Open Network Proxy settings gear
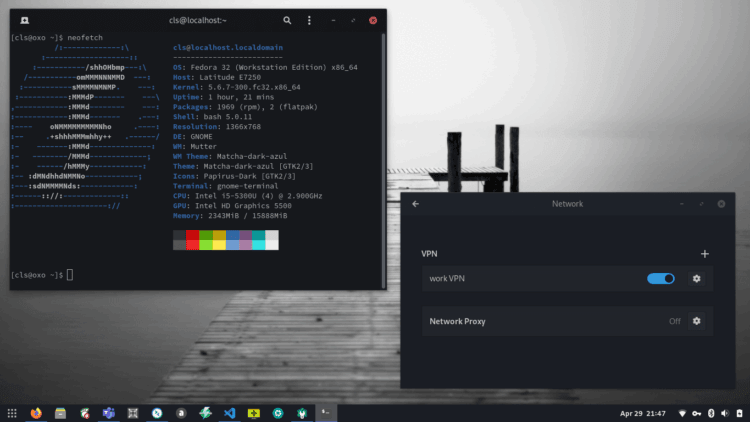This screenshot has height=422, width=750. point(697,321)
